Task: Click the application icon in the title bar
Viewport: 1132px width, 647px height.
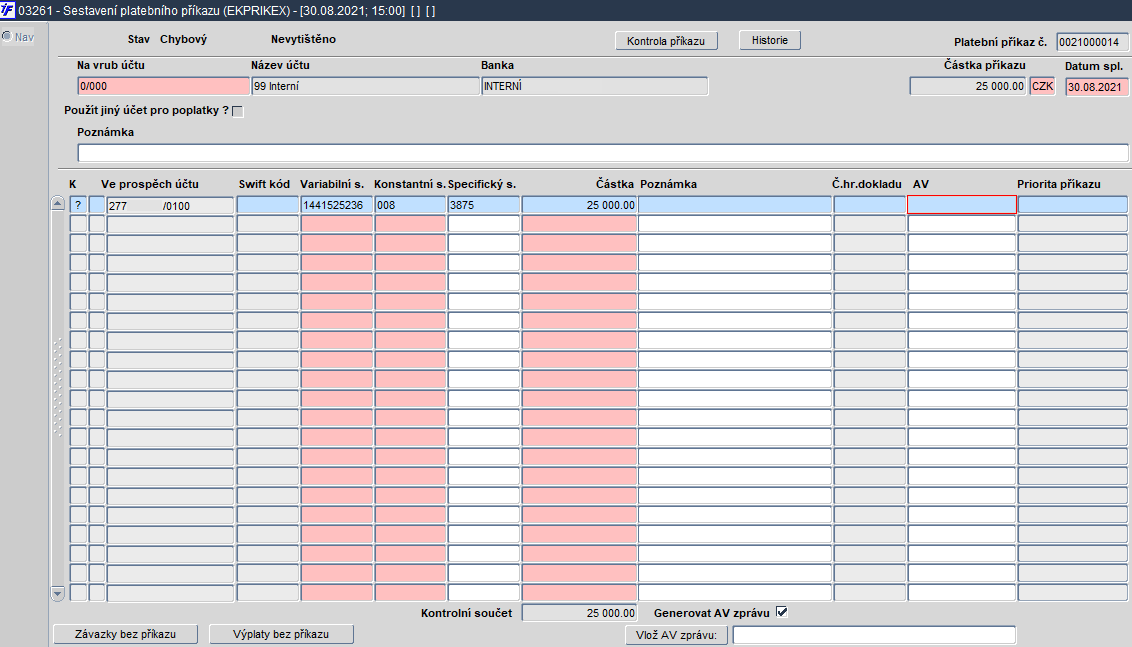Action: (x=8, y=10)
